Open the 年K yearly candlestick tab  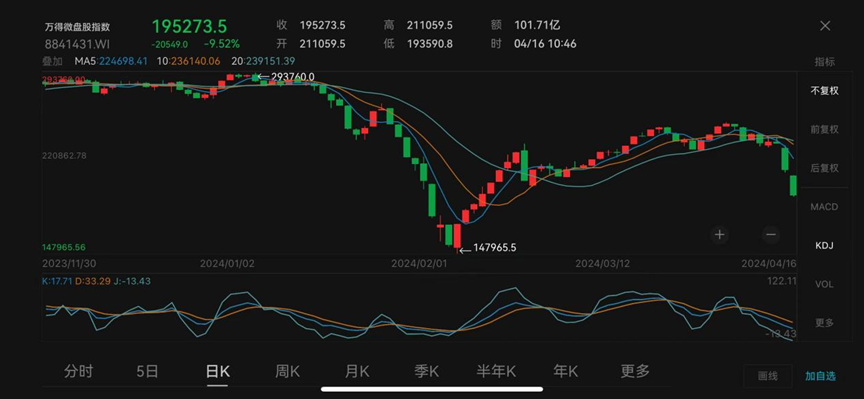coord(565,371)
